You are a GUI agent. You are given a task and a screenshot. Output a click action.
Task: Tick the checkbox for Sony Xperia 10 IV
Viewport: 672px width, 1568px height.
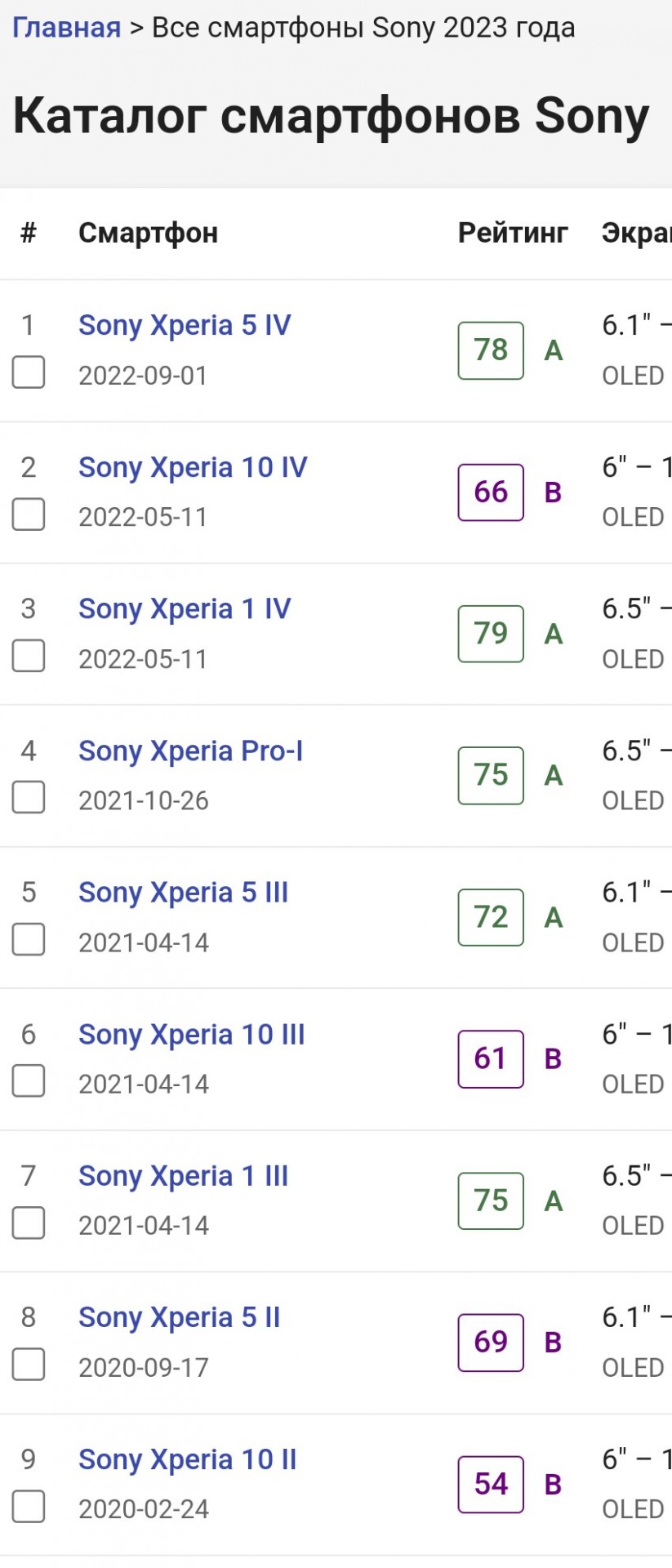click(29, 514)
